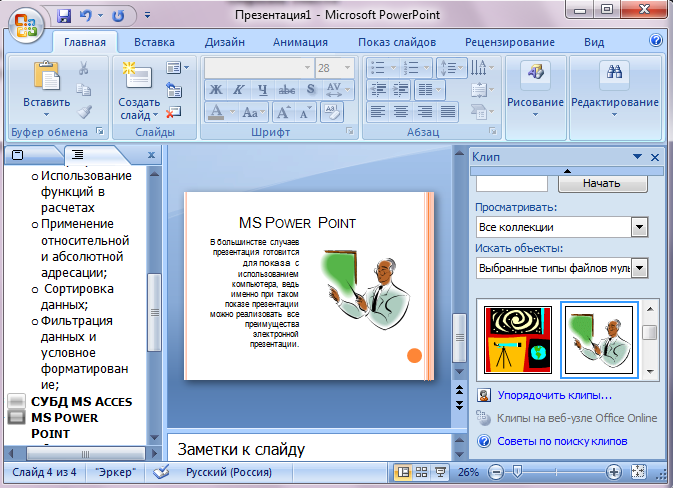
Task: Click the zoom slider handle
Action: point(517,473)
